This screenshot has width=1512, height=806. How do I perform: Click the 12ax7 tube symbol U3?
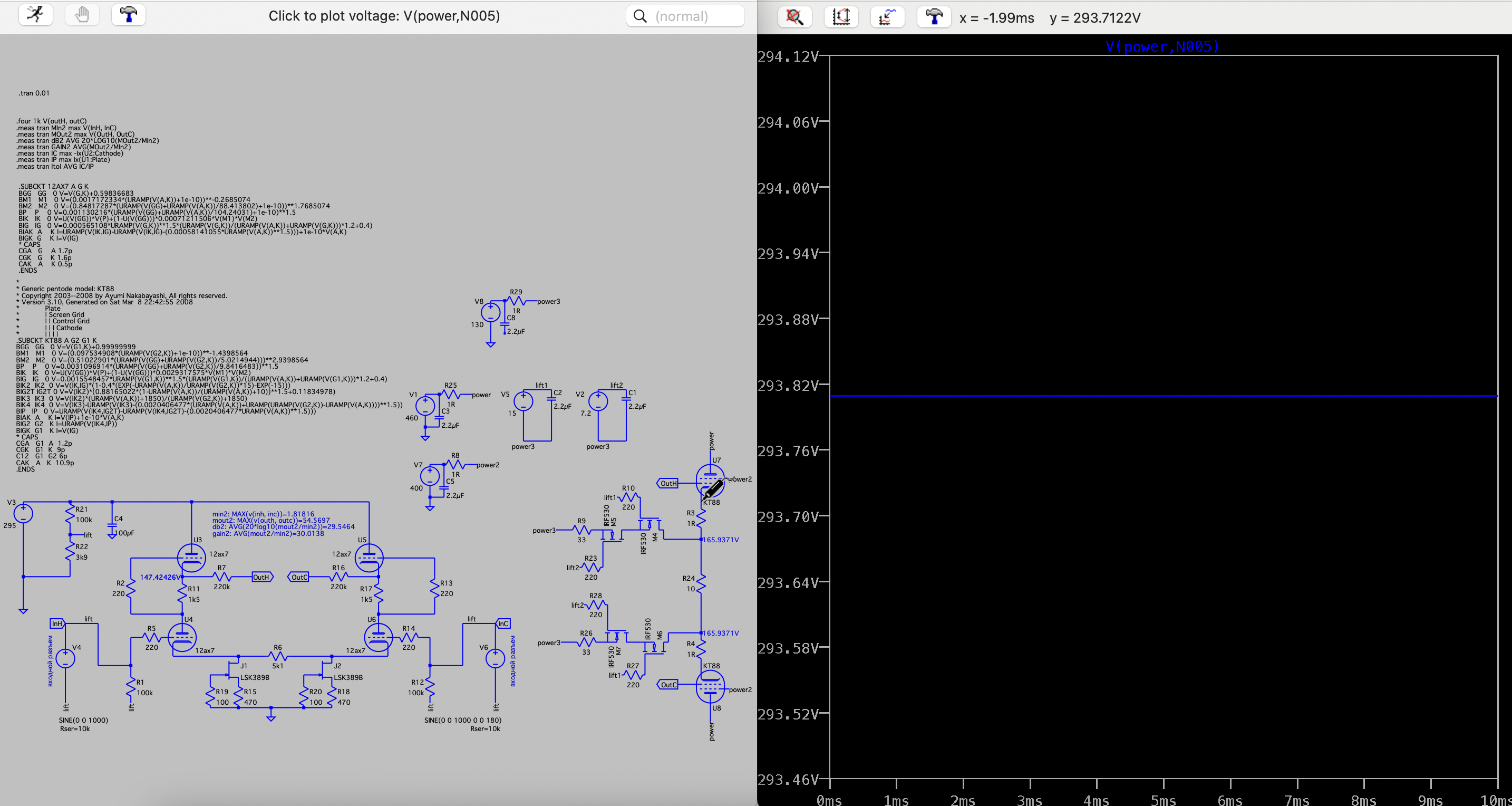tap(191, 558)
